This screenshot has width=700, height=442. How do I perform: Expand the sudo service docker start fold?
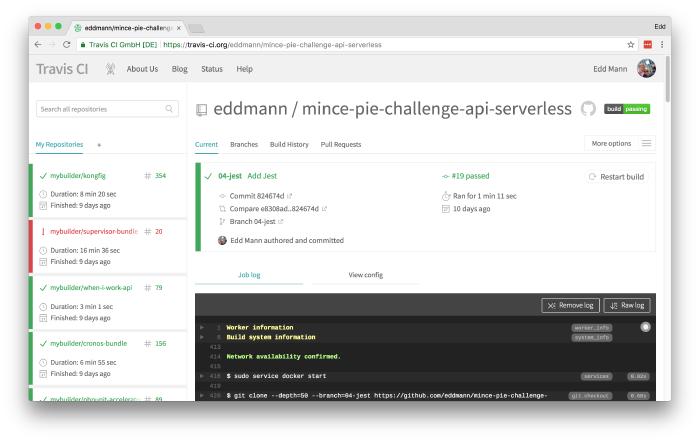click(x=202, y=376)
